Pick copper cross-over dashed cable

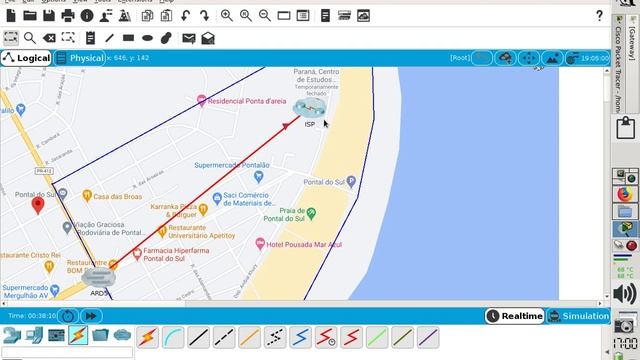[x=224, y=338]
